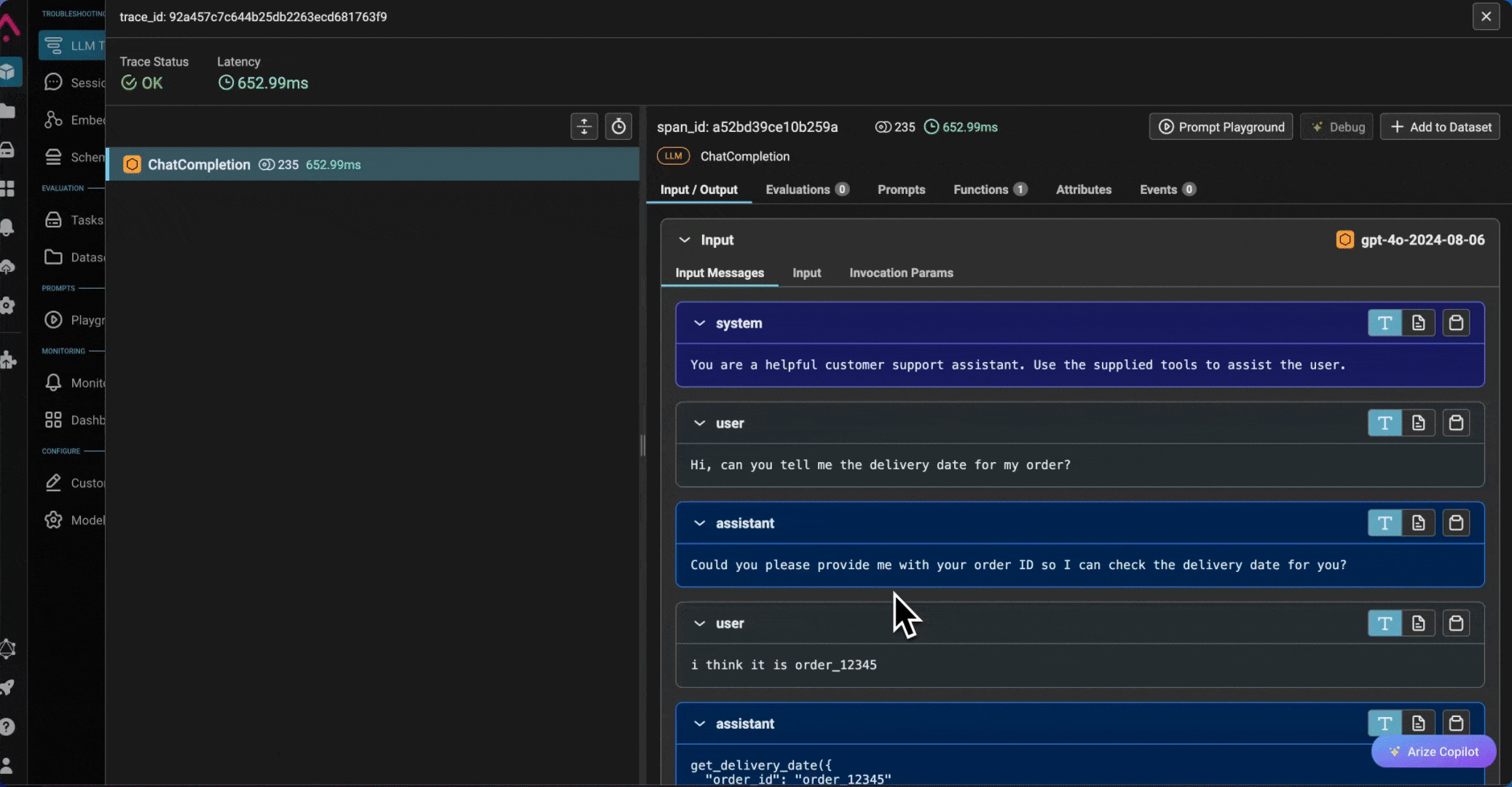The height and width of the screenshot is (787, 1512).
Task: Toggle the text view T button on the second user message
Action: tap(1384, 623)
